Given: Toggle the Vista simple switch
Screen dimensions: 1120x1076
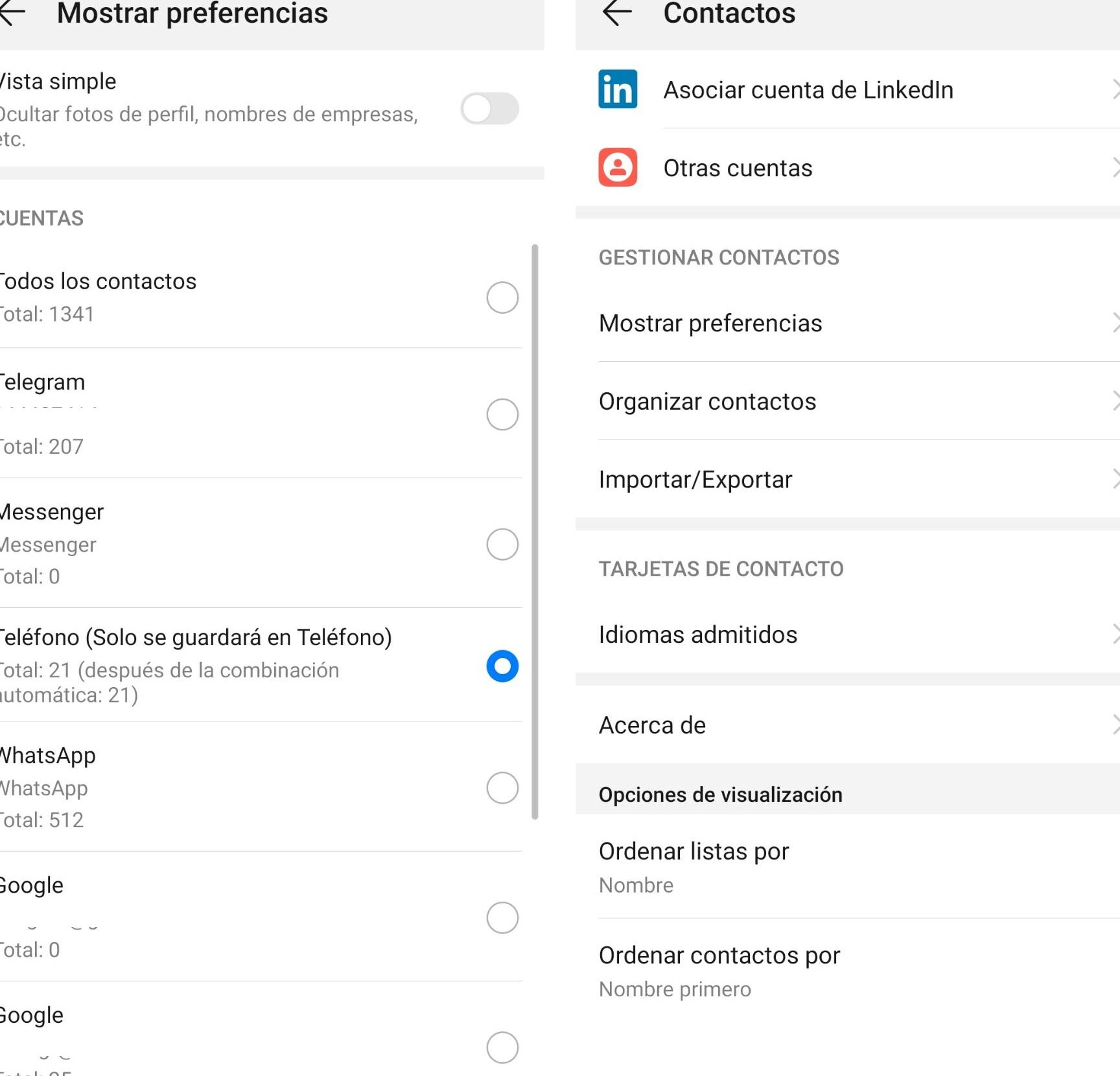Looking at the screenshot, I should (489, 109).
